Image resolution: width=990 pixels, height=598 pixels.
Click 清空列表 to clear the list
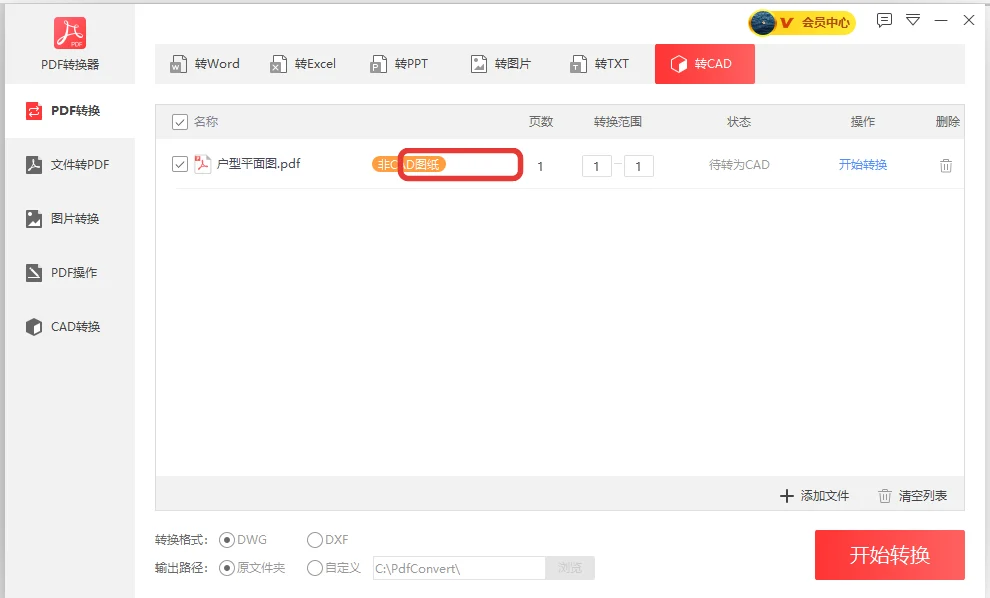pyautogui.click(x=912, y=496)
